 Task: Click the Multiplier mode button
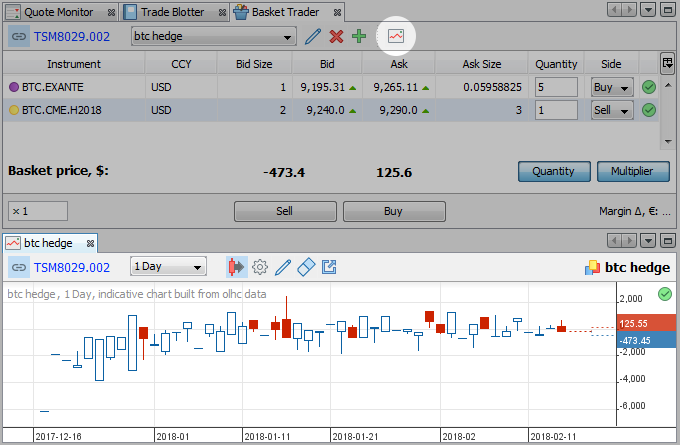point(633,171)
